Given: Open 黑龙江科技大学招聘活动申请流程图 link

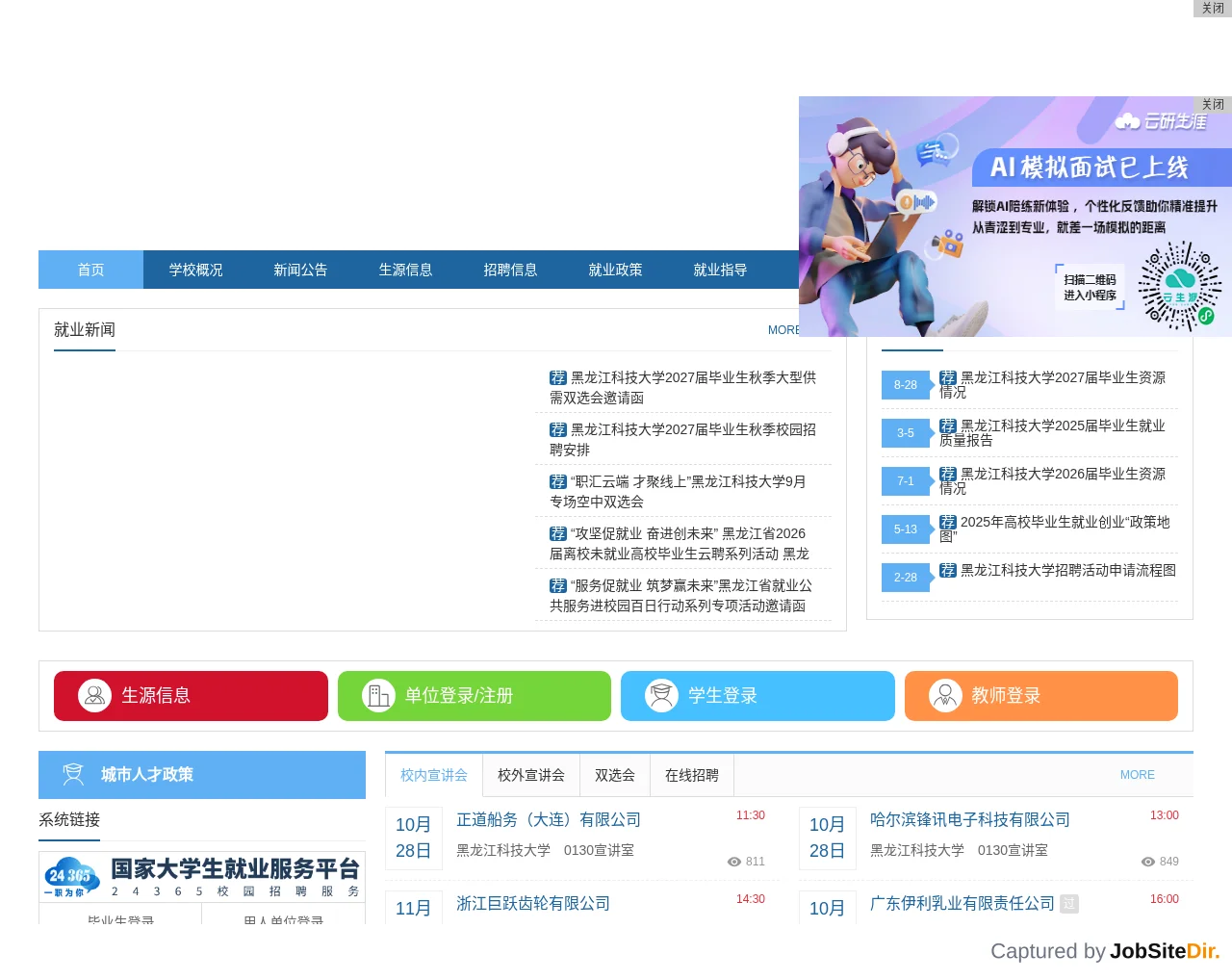Looking at the screenshot, I should (1058, 570).
